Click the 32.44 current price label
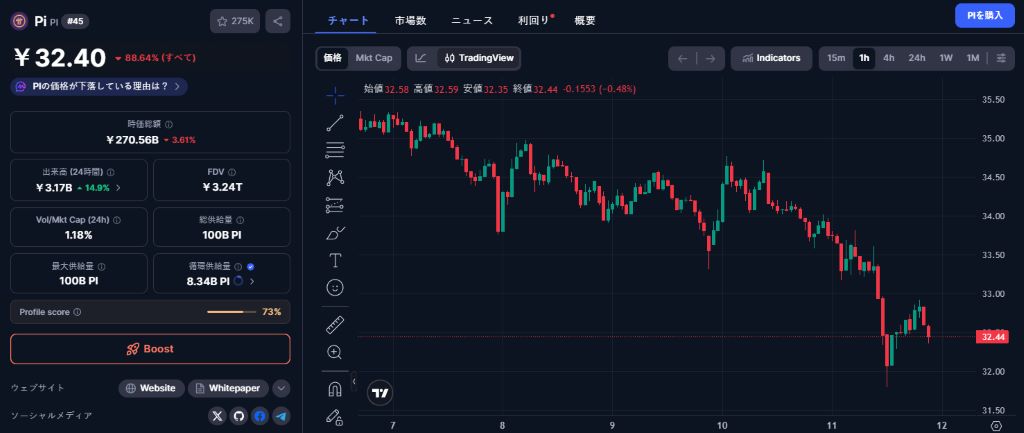Image resolution: width=1024 pixels, height=433 pixels. [992, 337]
